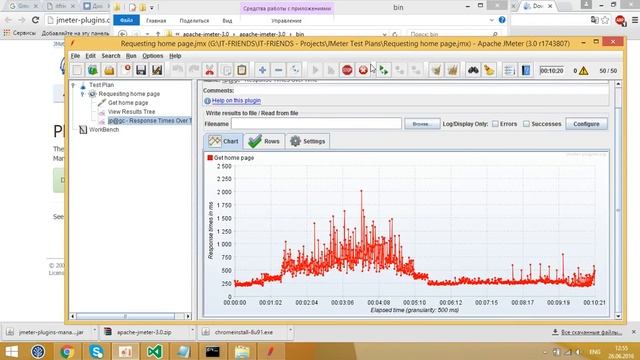
Task: Enable the Errors checkbox
Action: [x=495, y=124]
